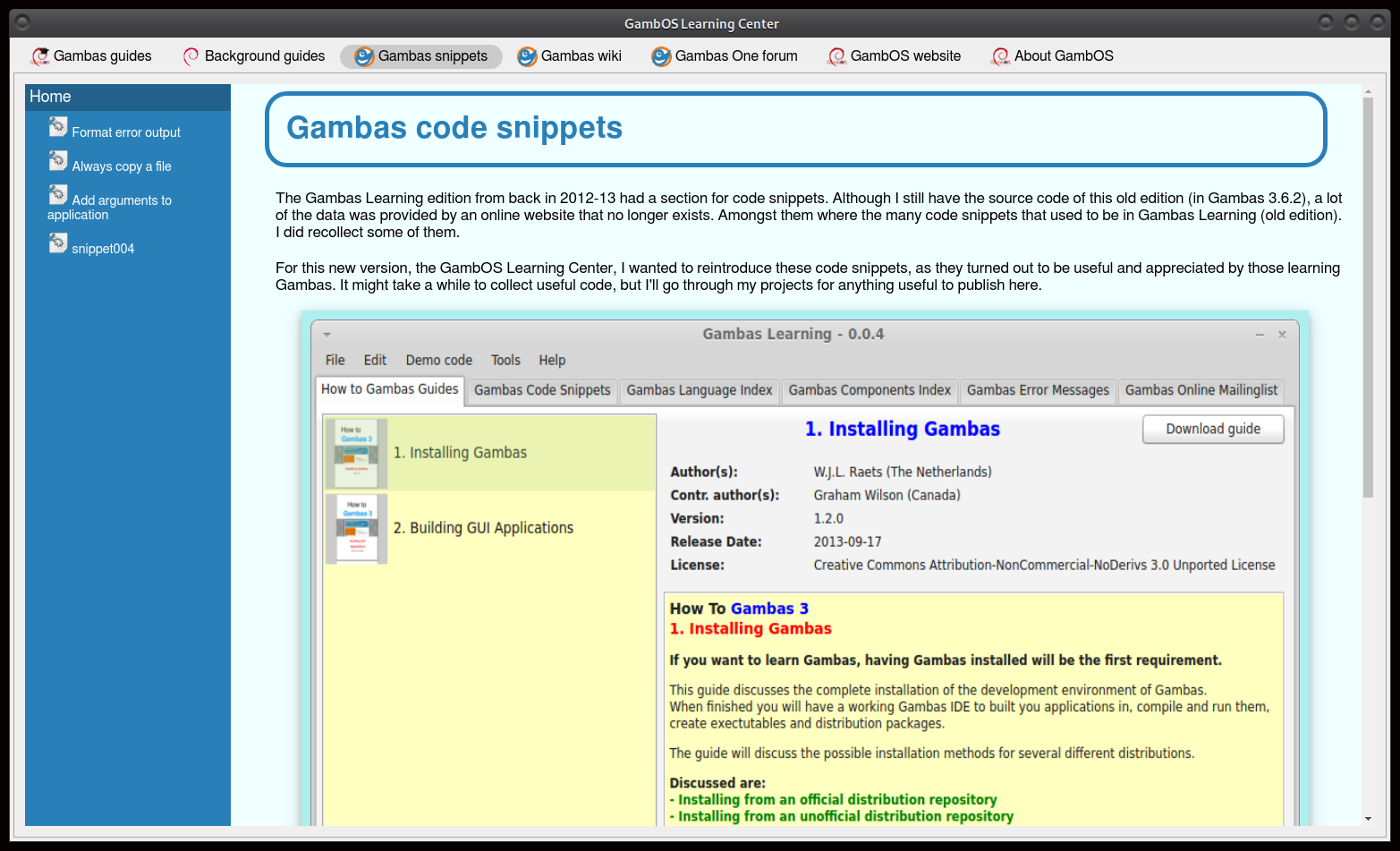Open the Background guides tab
Screen dimensions: 1400x851
[x=264, y=56]
